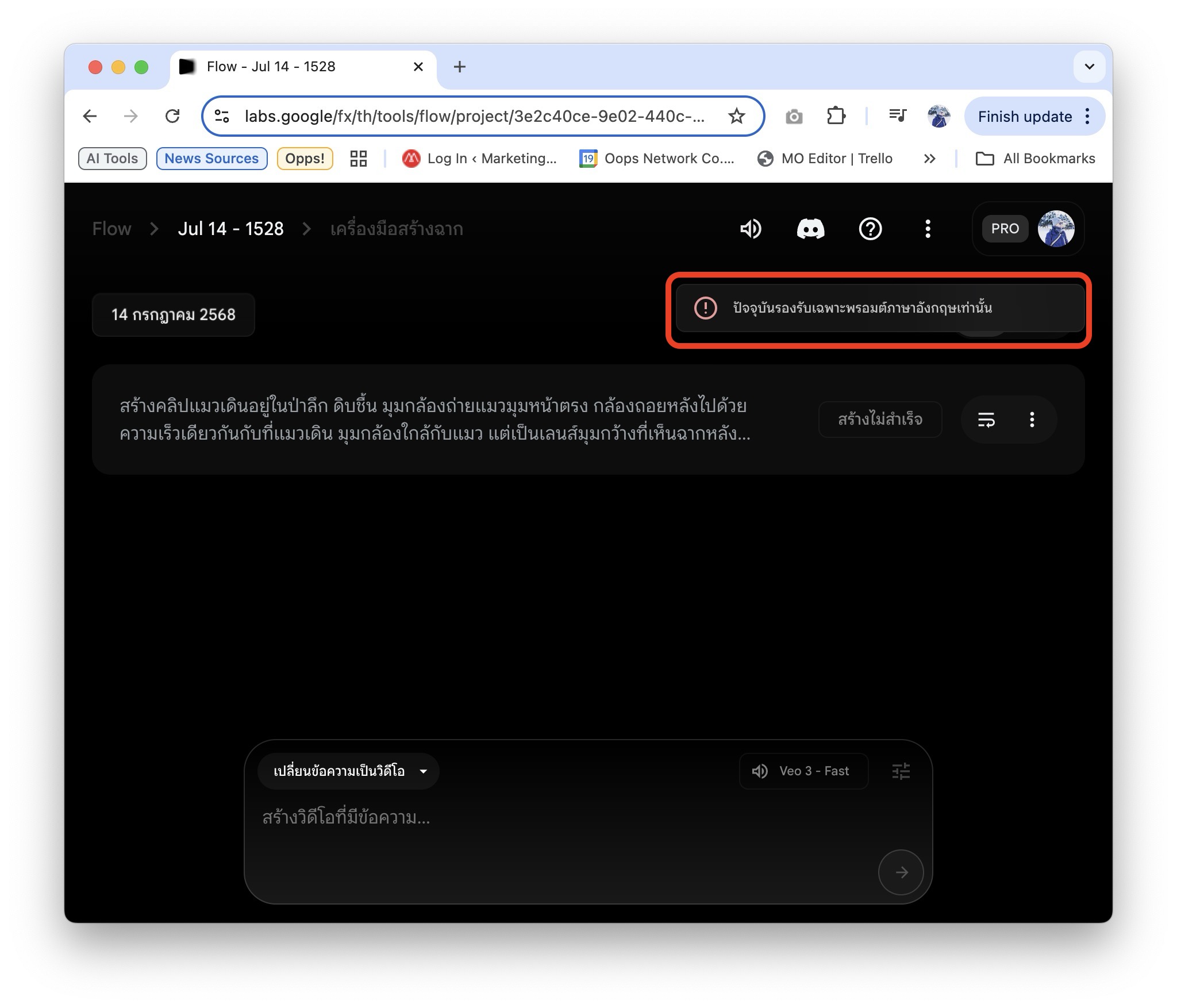The image size is (1177, 1008).
Task: Open the MO Editor | Trello bookmark
Action: coord(825,159)
